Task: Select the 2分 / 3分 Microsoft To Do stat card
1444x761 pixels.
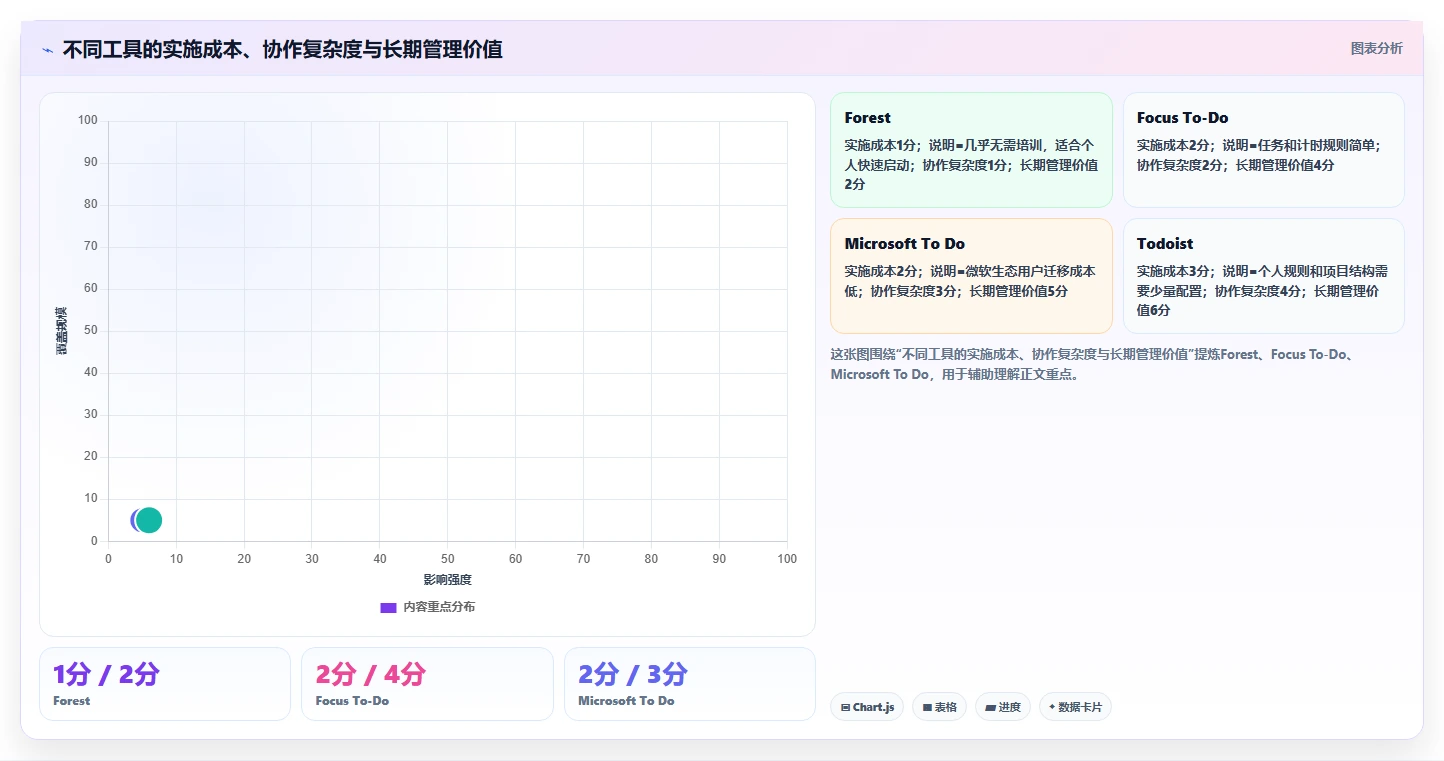Action: tap(690, 684)
